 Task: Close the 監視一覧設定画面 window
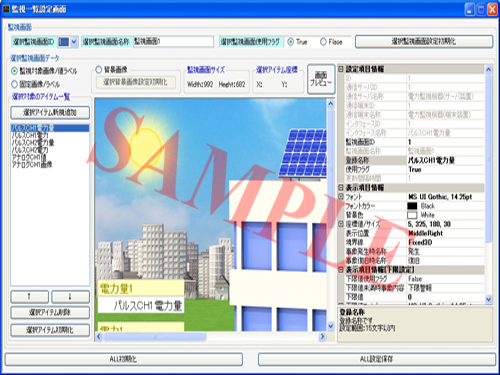[492, 9]
